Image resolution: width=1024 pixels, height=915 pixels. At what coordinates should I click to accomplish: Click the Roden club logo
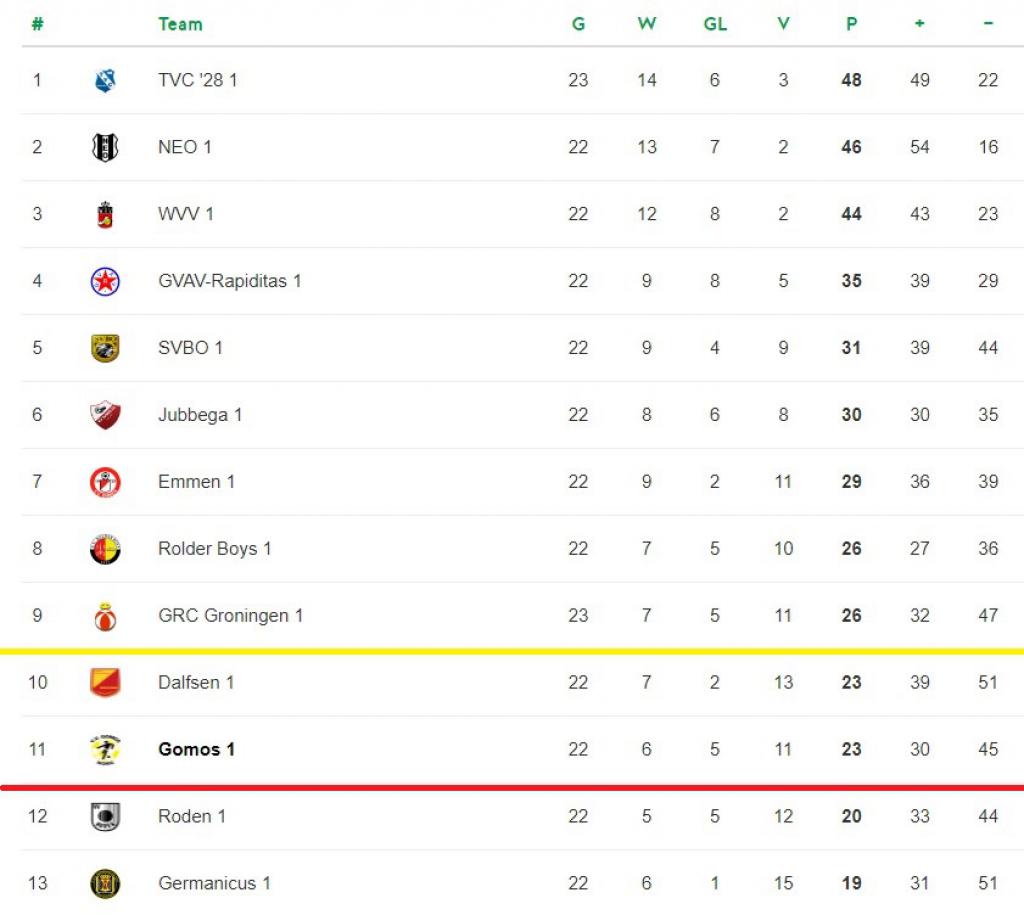[105, 816]
